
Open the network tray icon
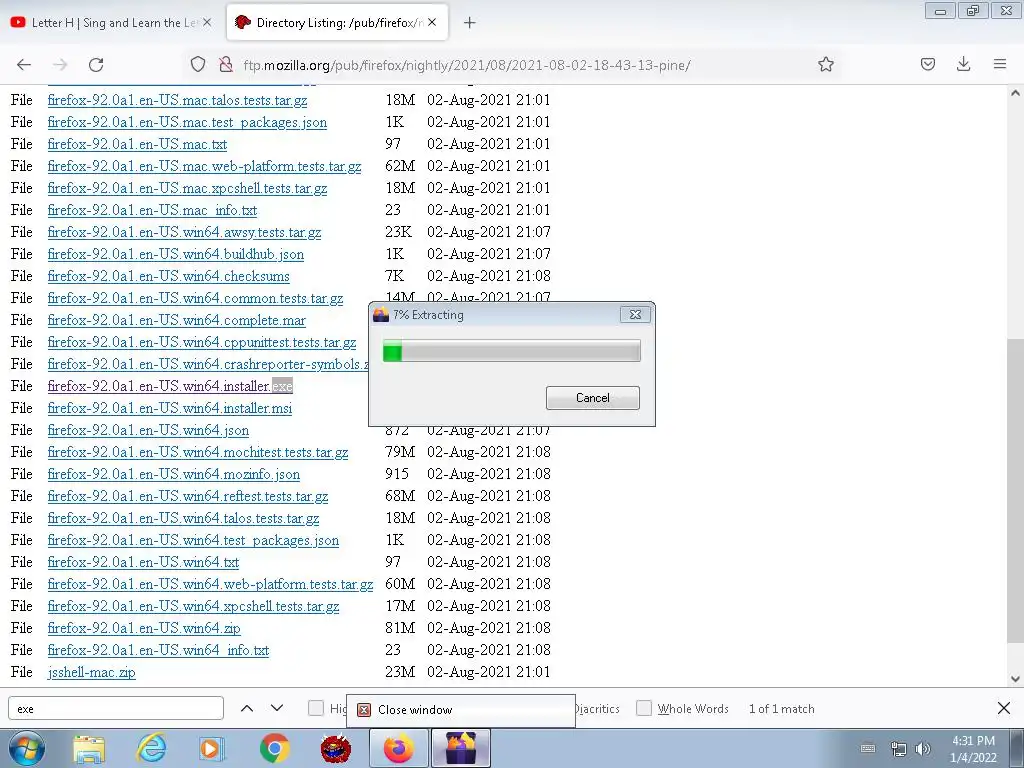click(x=899, y=749)
